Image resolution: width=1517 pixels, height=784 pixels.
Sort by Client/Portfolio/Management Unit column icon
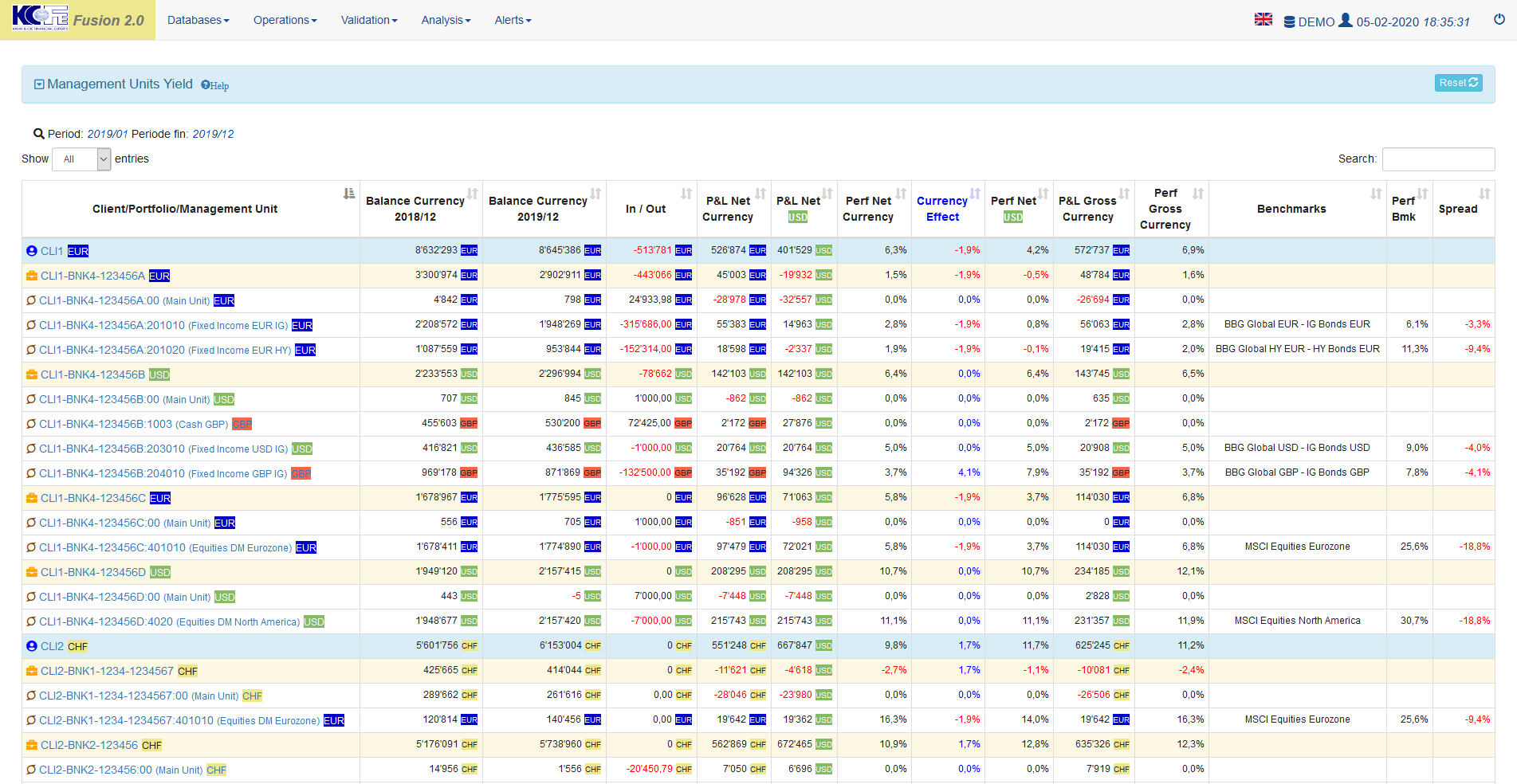point(348,194)
